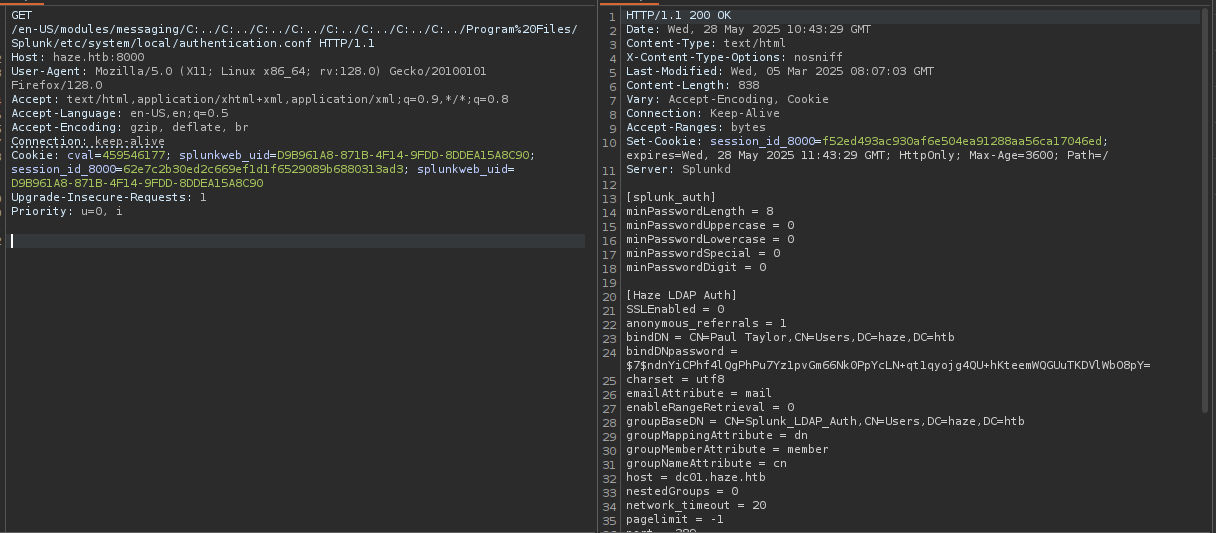Click the Cookie: cval=459546177 line

pos(273,156)
